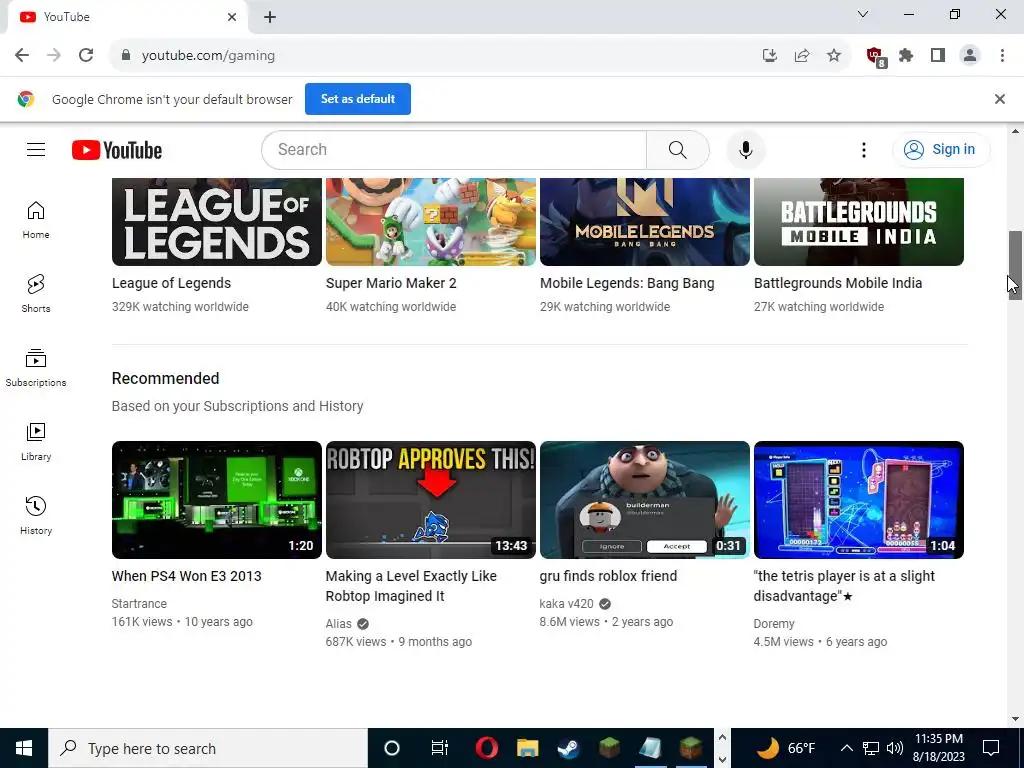Play gru finds roblox friend thumbnail

pyautogui.click(x=645, y=500)
